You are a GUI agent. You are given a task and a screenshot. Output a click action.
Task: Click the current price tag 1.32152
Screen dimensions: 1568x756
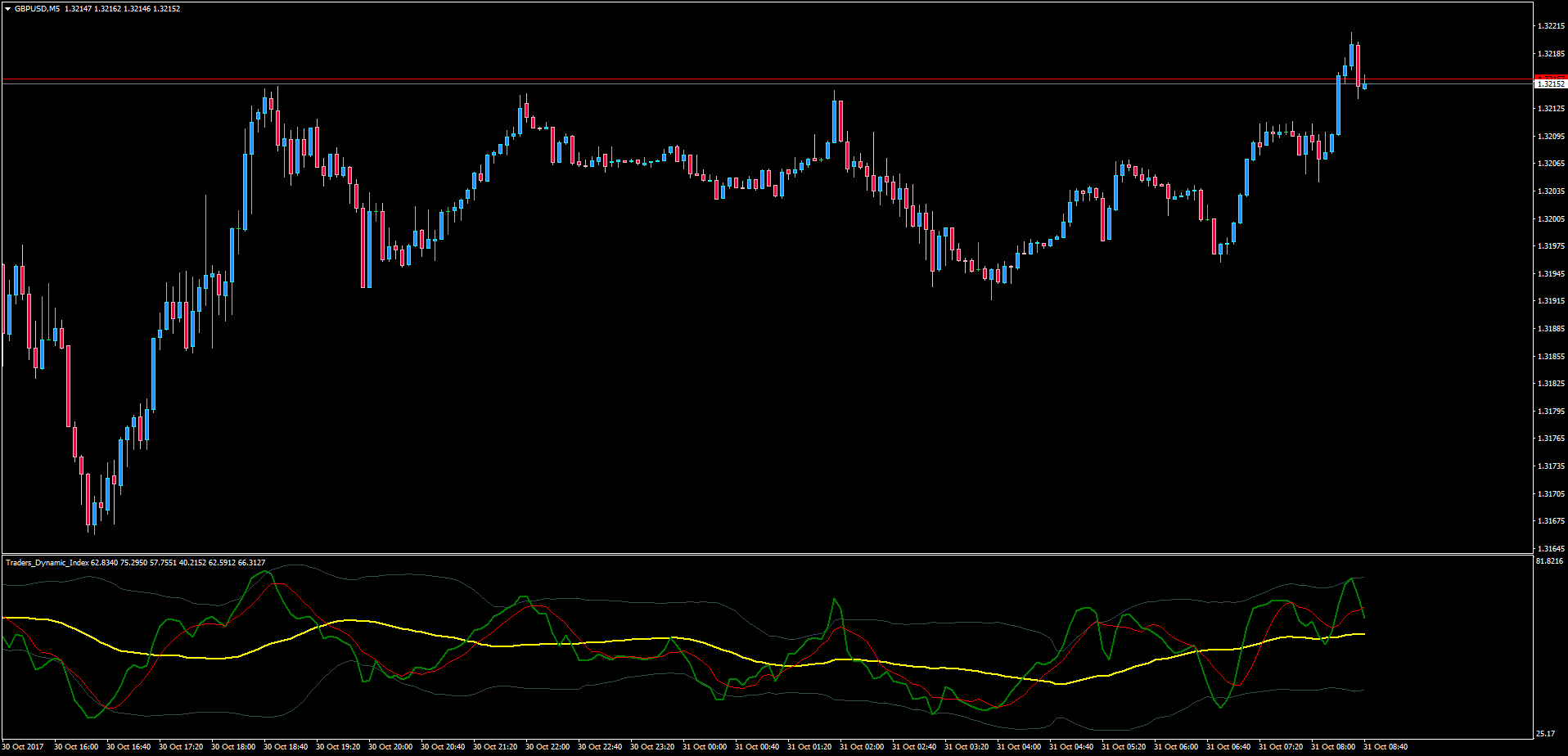(x=1551, y=83)
